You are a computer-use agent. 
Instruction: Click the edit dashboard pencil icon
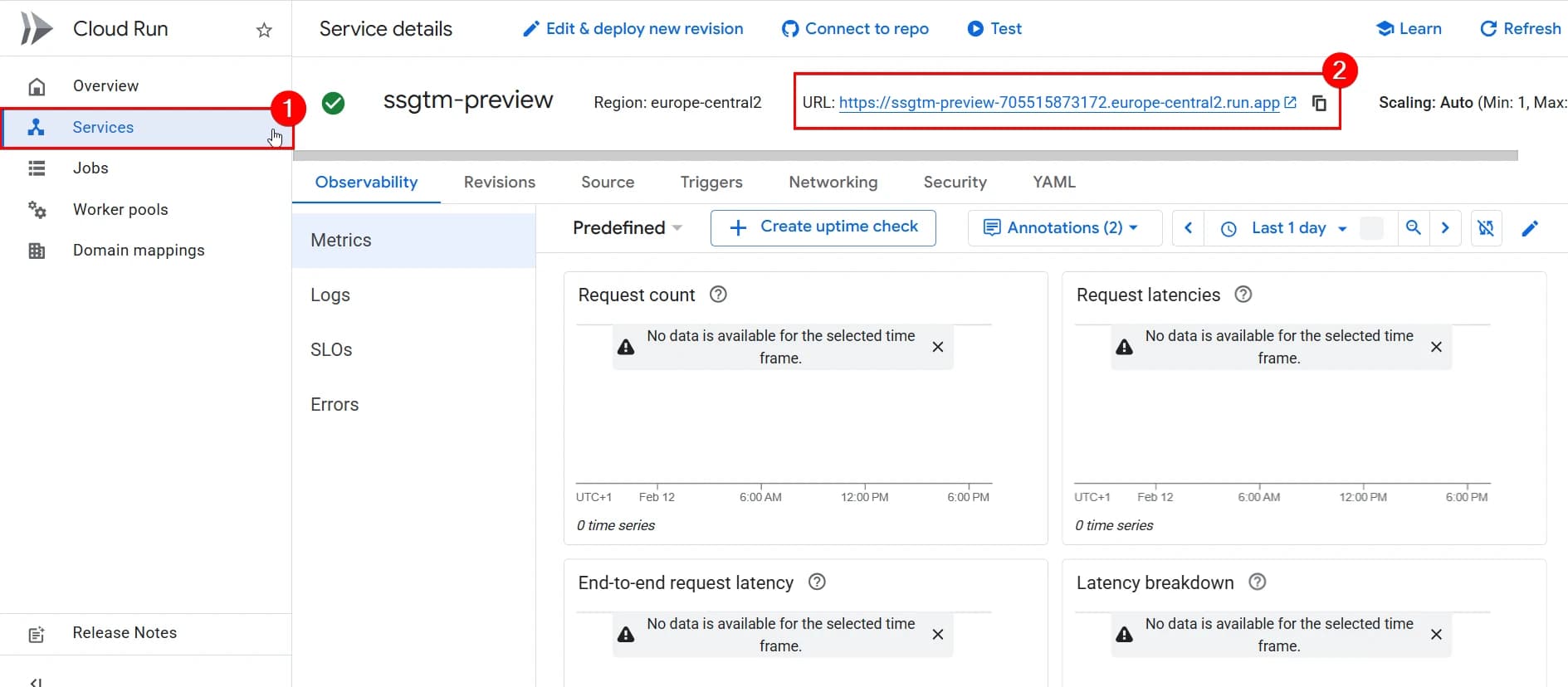coord(1530,228)
